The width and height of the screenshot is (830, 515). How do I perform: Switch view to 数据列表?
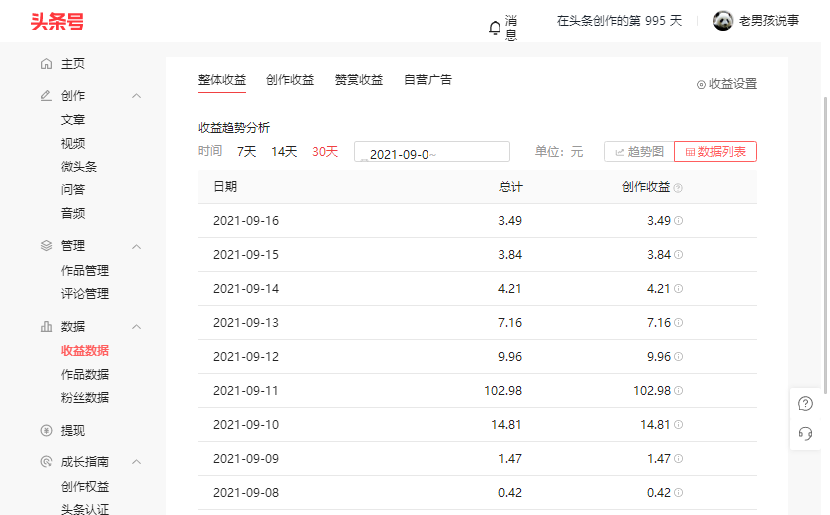tap(715, 152)
